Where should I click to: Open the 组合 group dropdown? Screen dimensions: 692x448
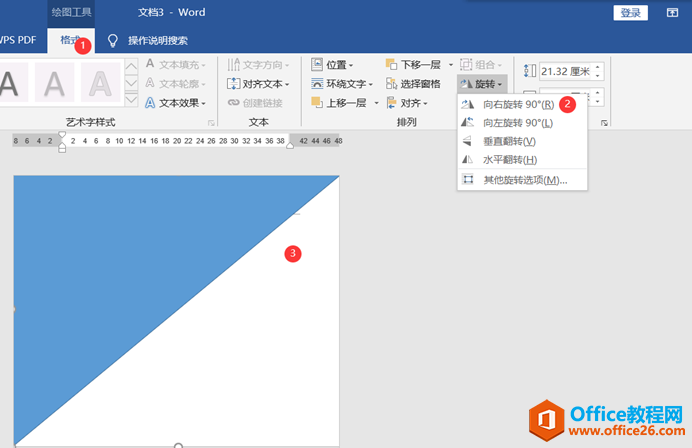481,65
